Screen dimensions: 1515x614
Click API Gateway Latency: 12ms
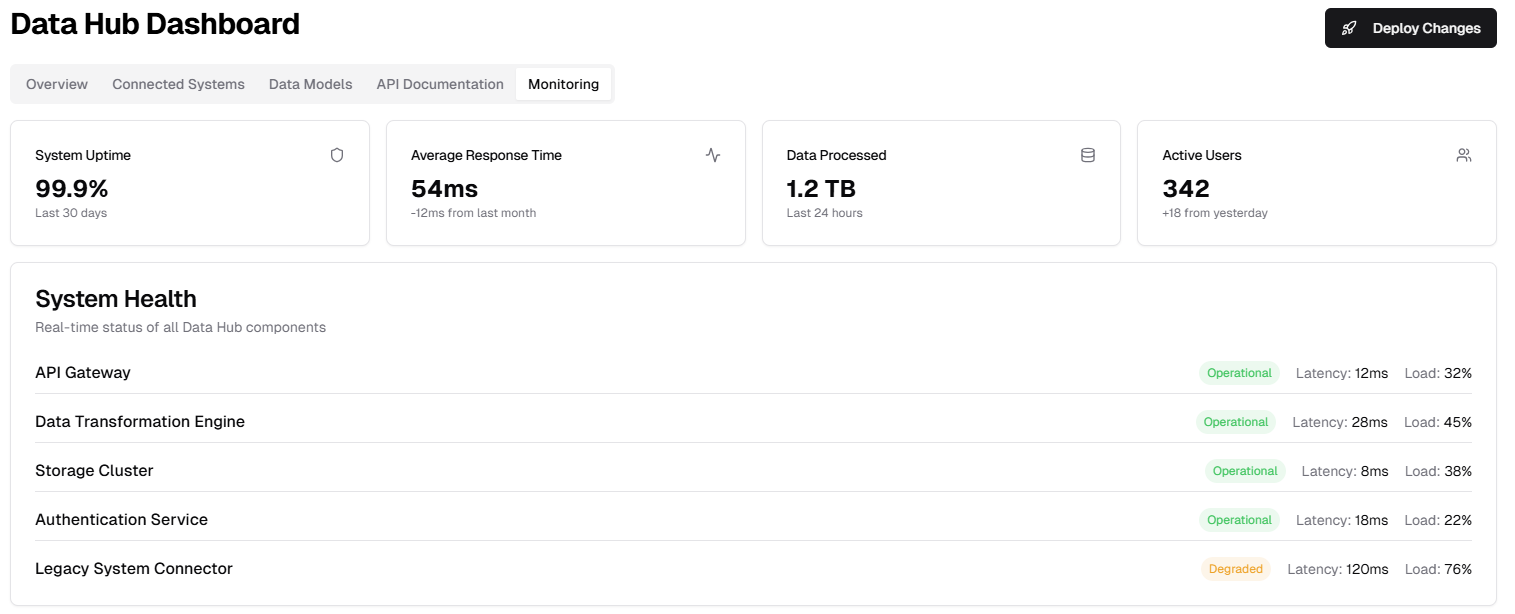(x=1342, y=373)
